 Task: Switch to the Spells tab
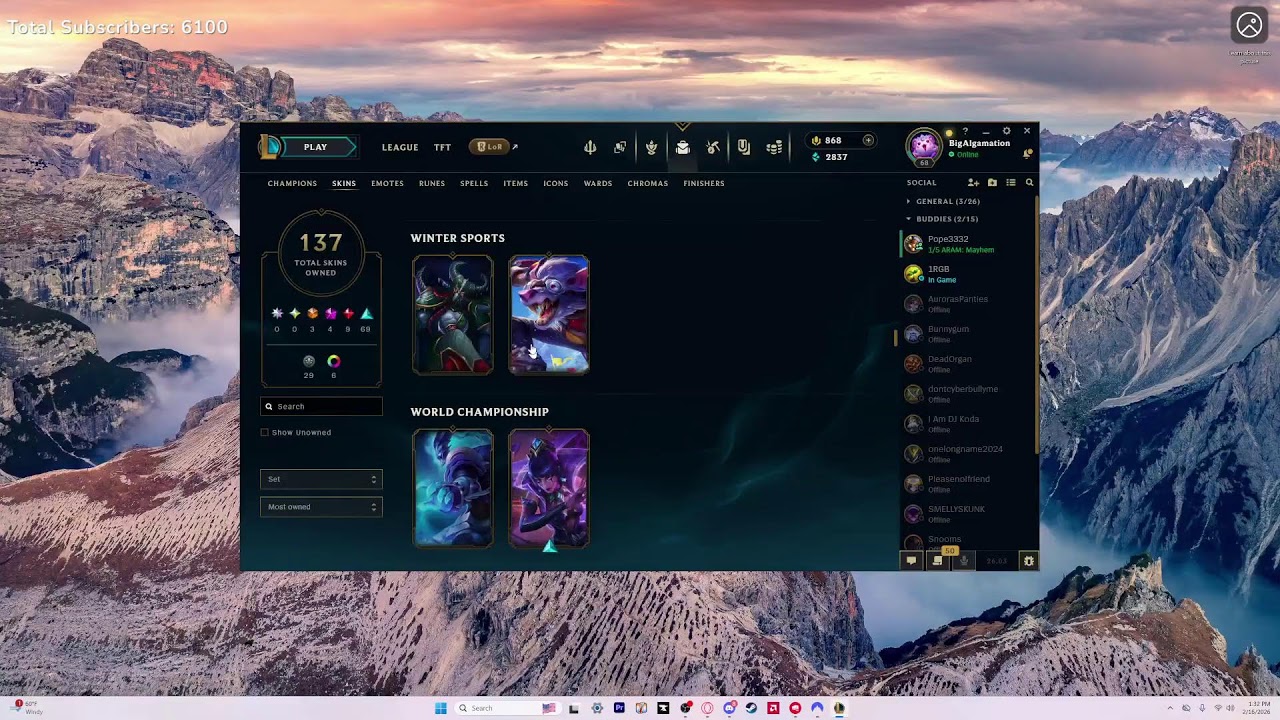[x=474, y=183]
